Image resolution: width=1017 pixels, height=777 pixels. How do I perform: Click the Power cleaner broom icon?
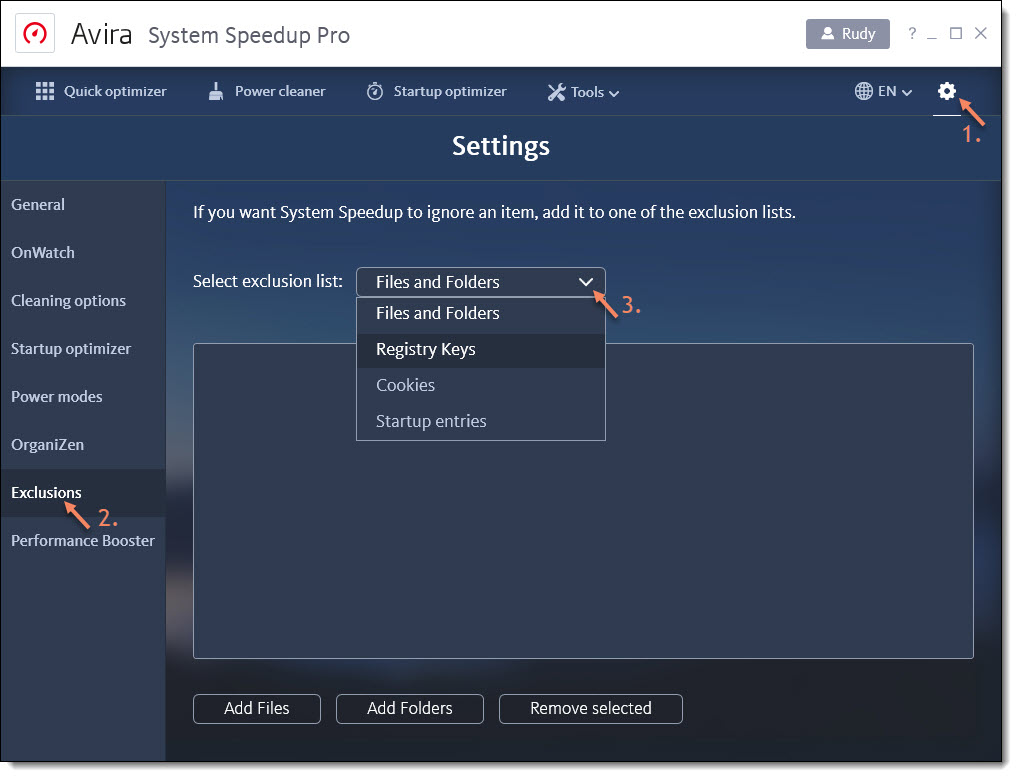(216, 91)
